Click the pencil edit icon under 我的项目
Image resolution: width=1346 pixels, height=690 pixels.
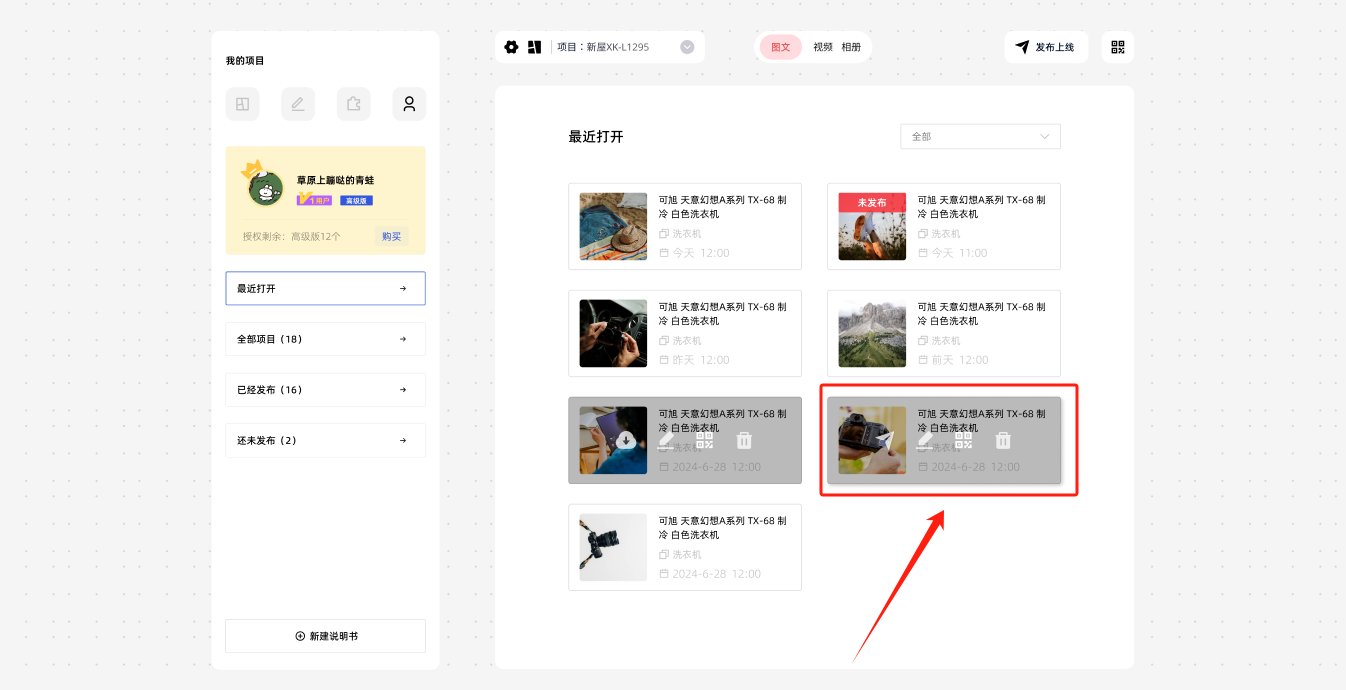pyautogui.click(x=298, y=104)
